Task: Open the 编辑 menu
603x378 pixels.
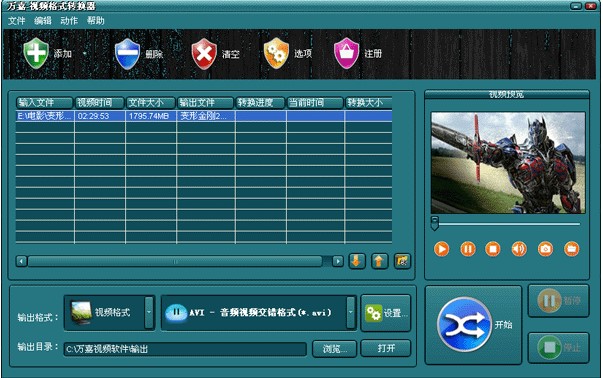Action: pos(43,21)
